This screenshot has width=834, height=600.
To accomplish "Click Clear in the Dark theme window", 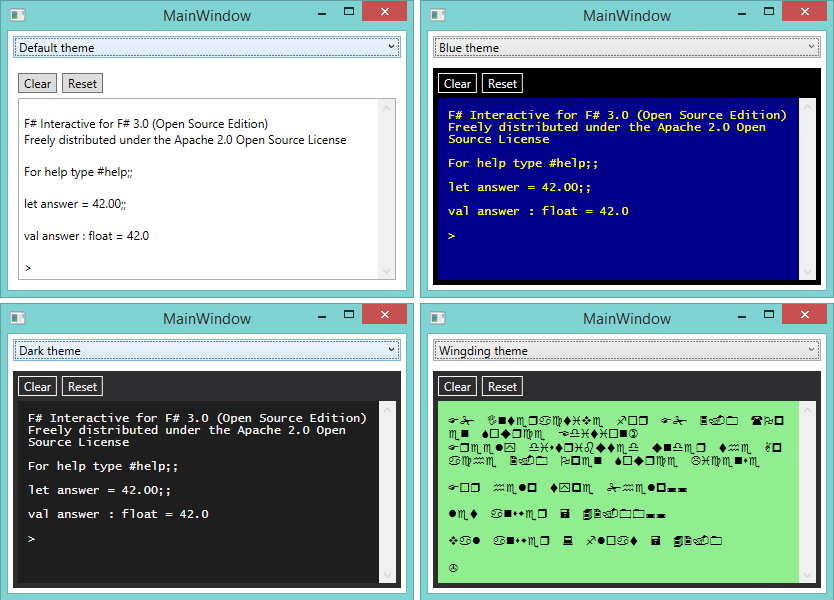I will coord(37,387).
